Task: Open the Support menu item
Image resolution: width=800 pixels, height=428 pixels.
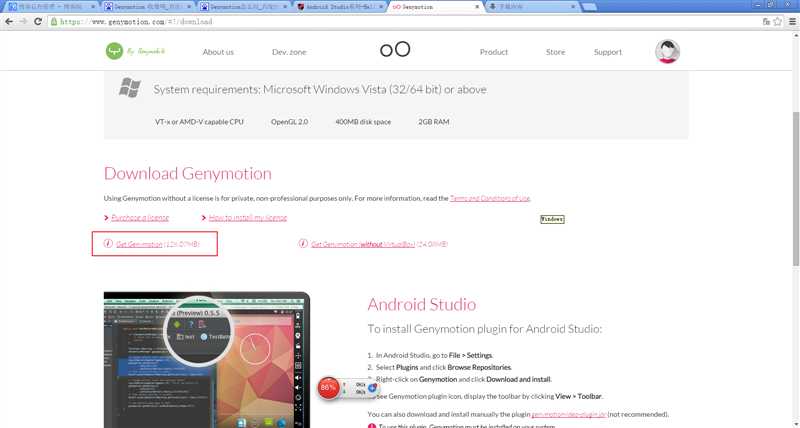Action: click(608, 52)
